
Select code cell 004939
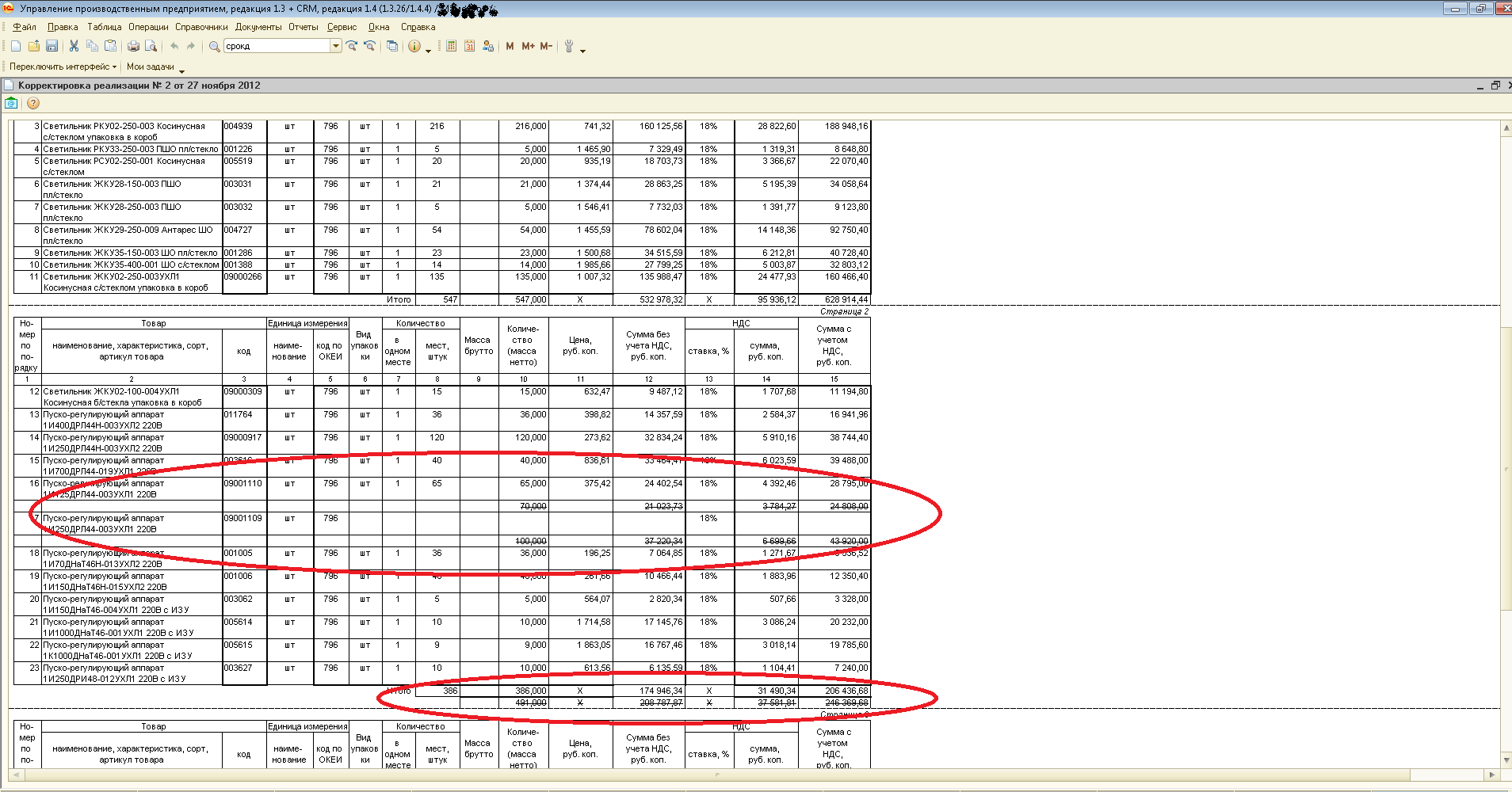pos(244,131)
